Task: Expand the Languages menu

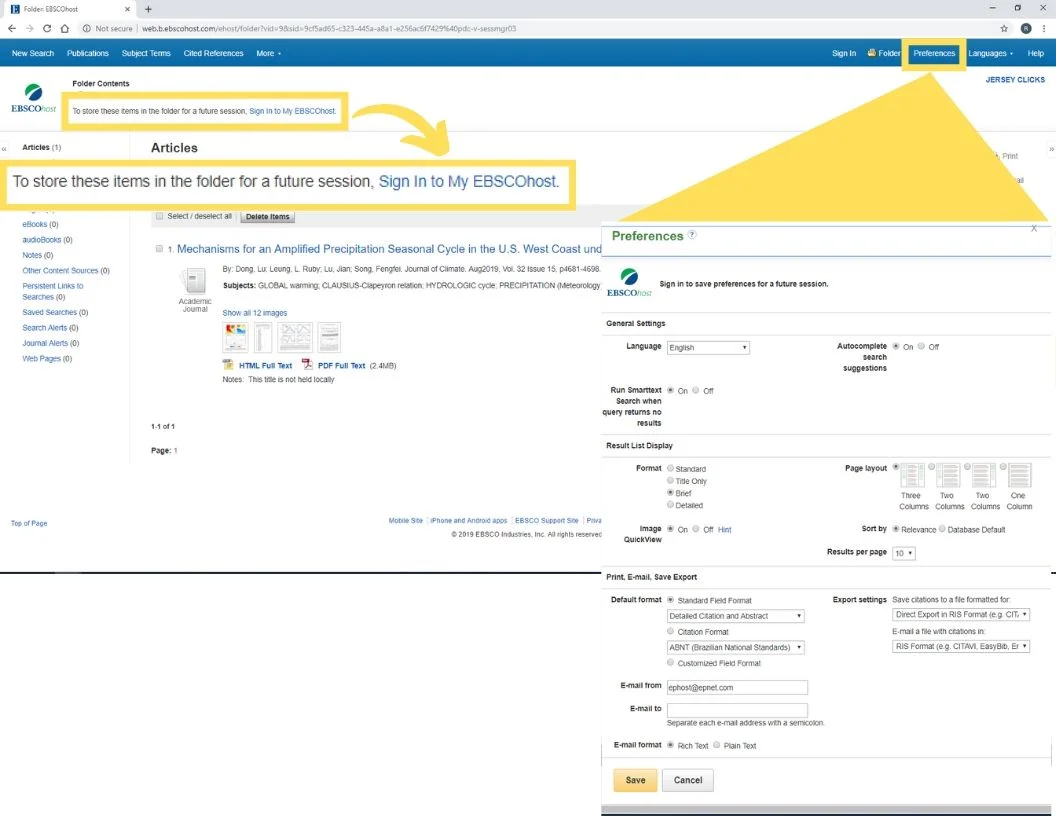Action: tap(990, 53)
